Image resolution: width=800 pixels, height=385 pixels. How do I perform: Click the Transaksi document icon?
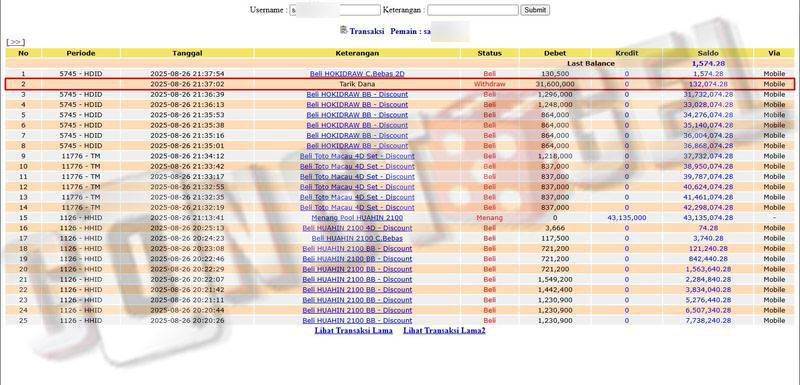[x=343, y=30]
